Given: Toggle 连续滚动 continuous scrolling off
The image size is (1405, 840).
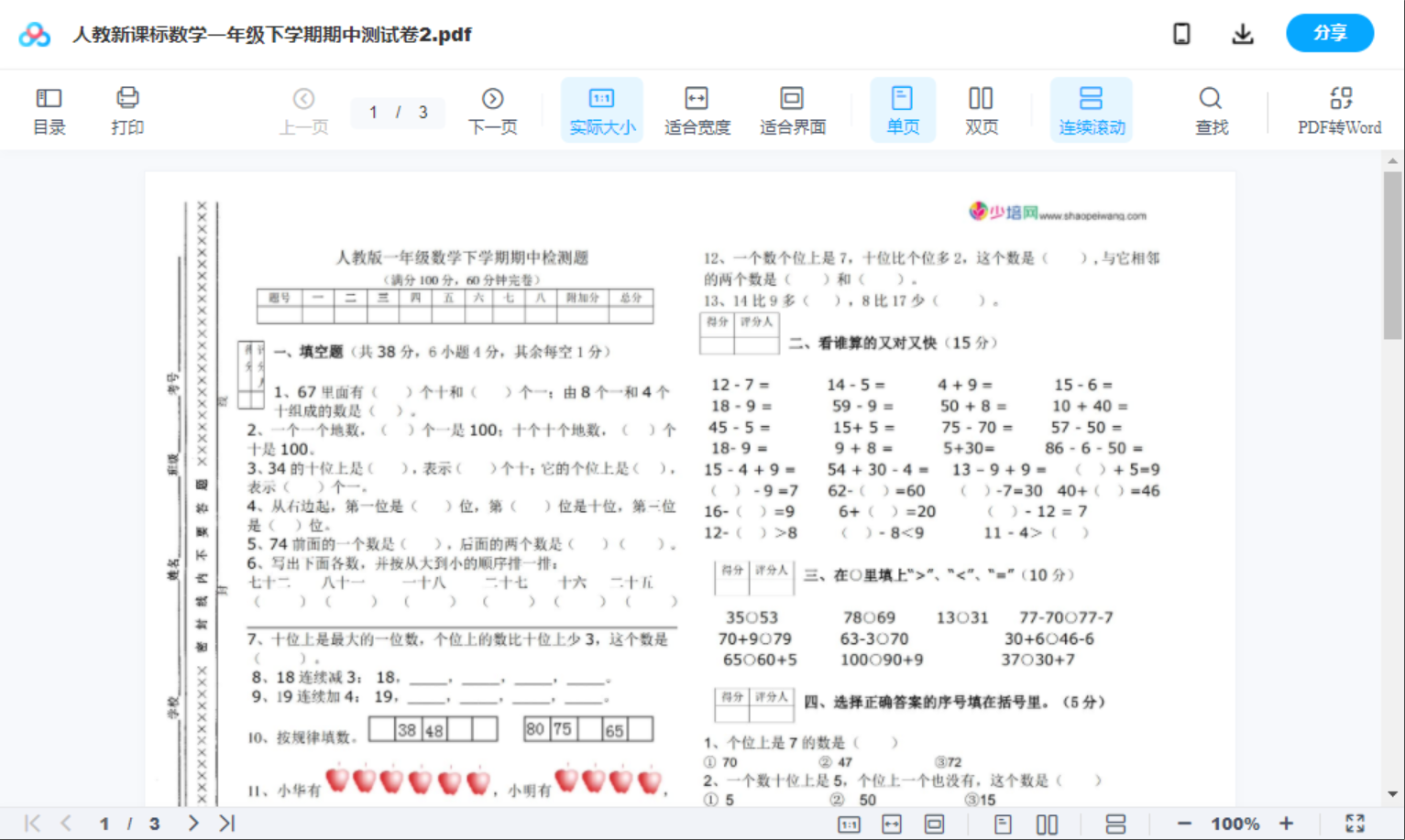Looking at the screenshot, I should point(1092,109).
